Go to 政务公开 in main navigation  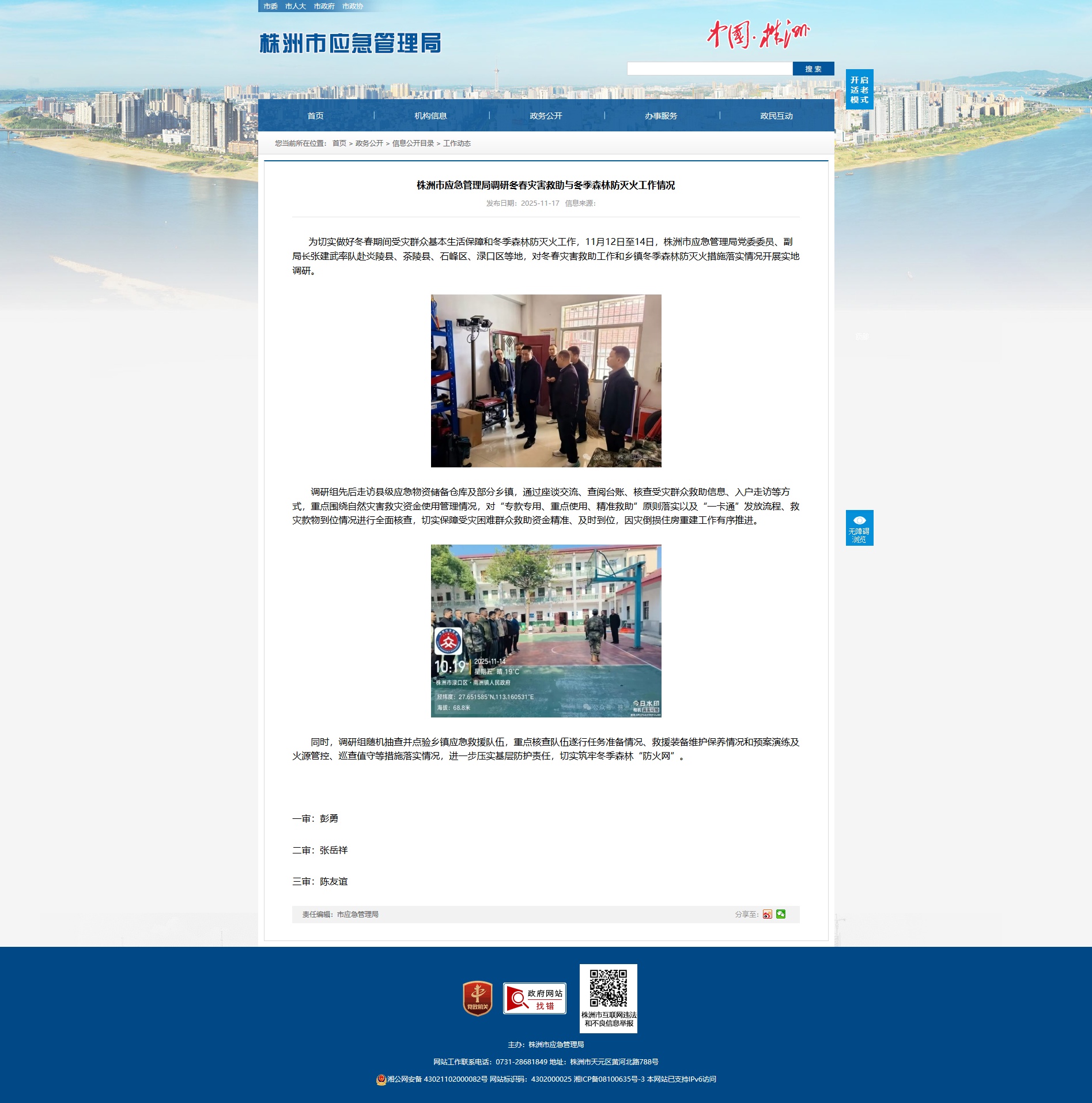click(x=546, y=116)
